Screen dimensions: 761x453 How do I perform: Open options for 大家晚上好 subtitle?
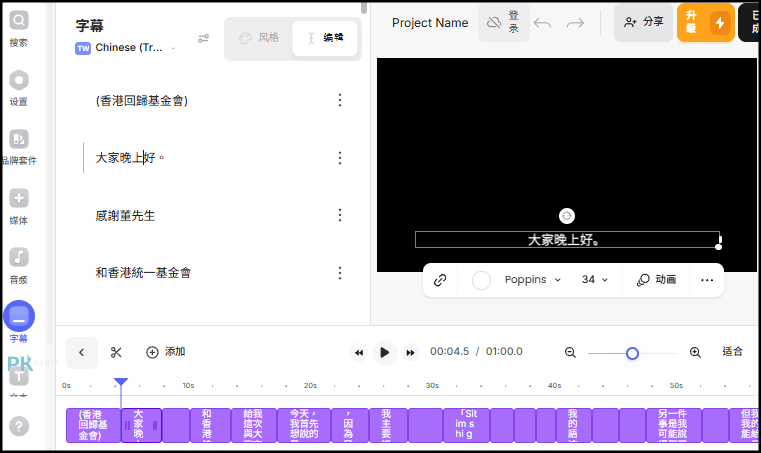pyautogui.click(x=340, y=158)
